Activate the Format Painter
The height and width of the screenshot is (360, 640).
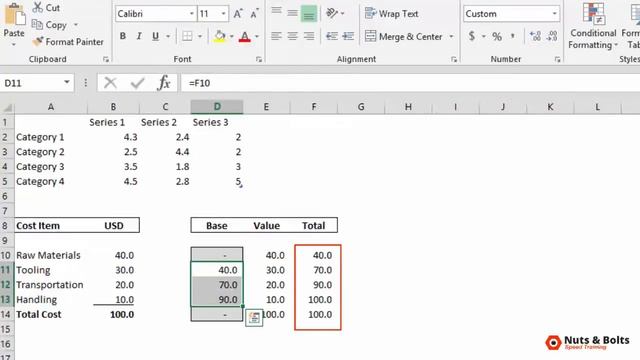[68, 42]
